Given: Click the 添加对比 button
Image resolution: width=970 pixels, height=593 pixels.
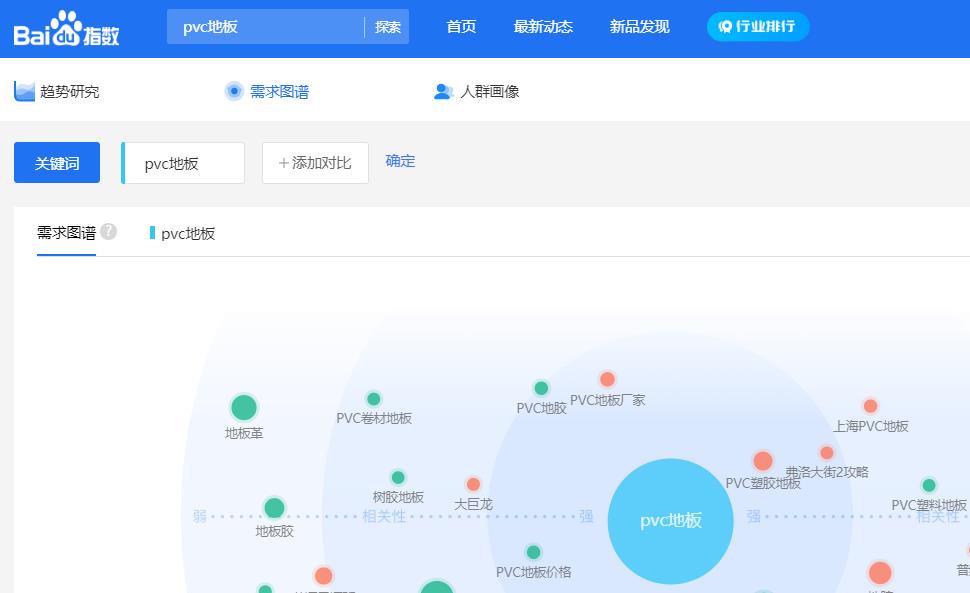Looking at the screenshot, I should (x=315, y=162).
